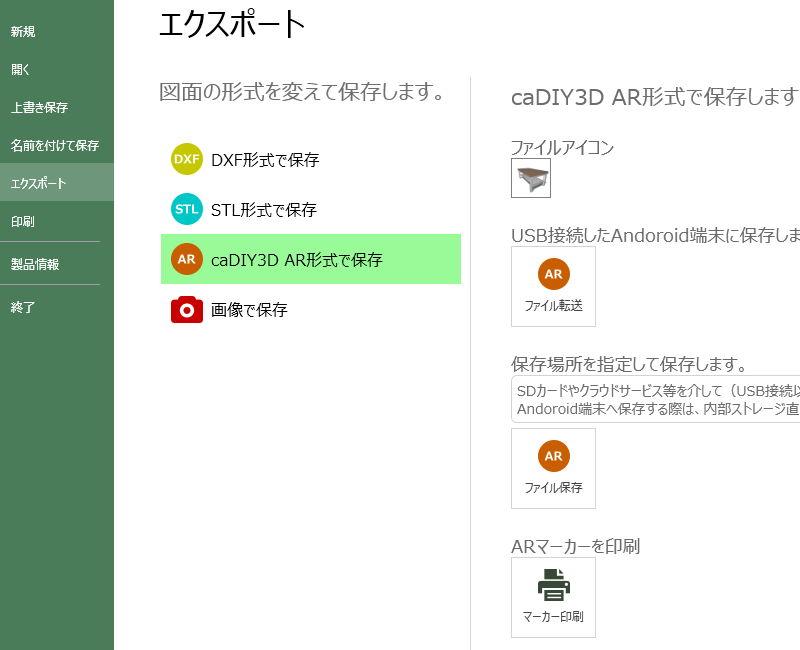The image size is (800, 650).
Task: Click the マーカー印刷 printer button
Action: tap(554, 597)
